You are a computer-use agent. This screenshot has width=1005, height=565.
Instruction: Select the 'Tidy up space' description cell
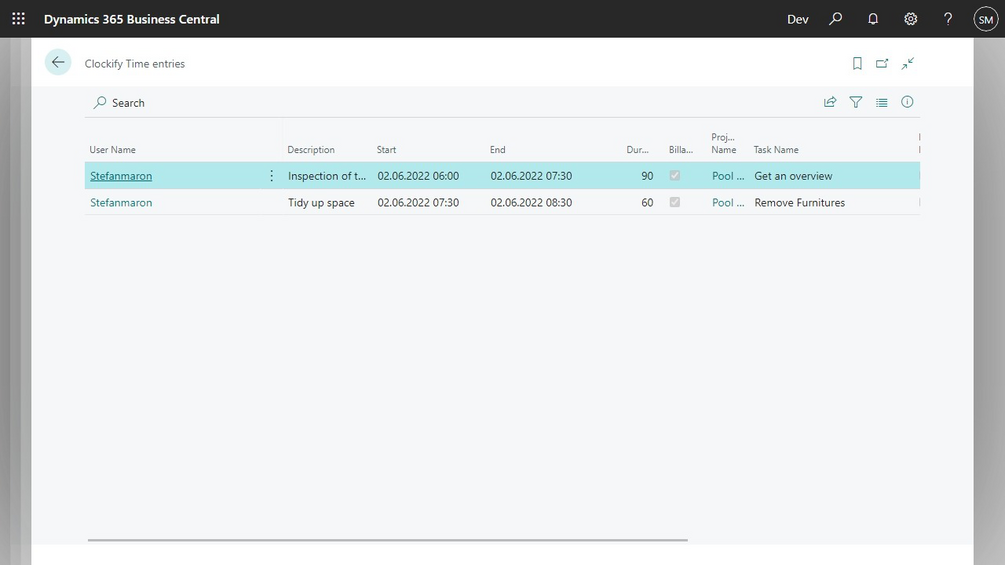[321, 202]
